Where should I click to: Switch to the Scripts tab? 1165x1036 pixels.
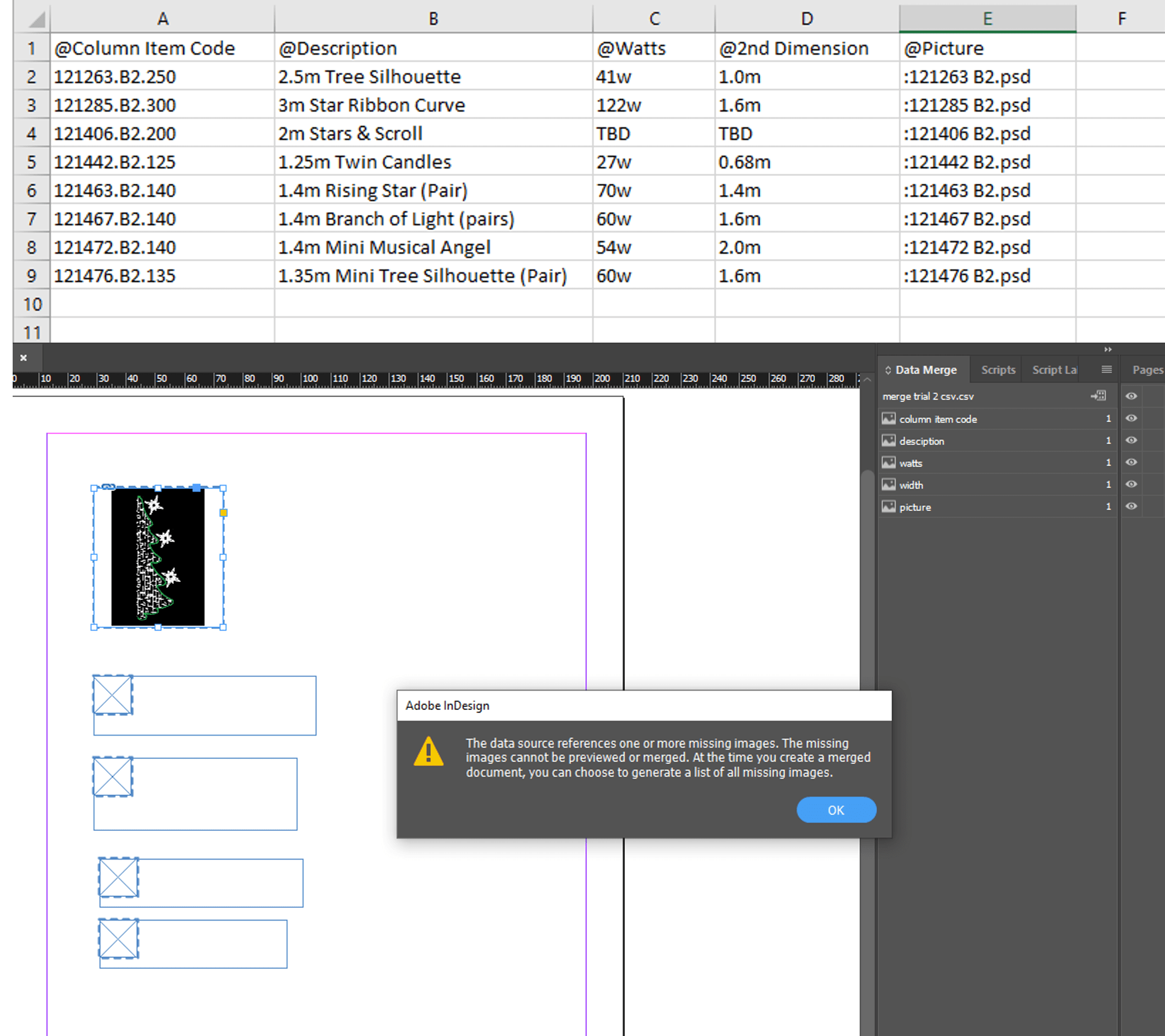997,370
